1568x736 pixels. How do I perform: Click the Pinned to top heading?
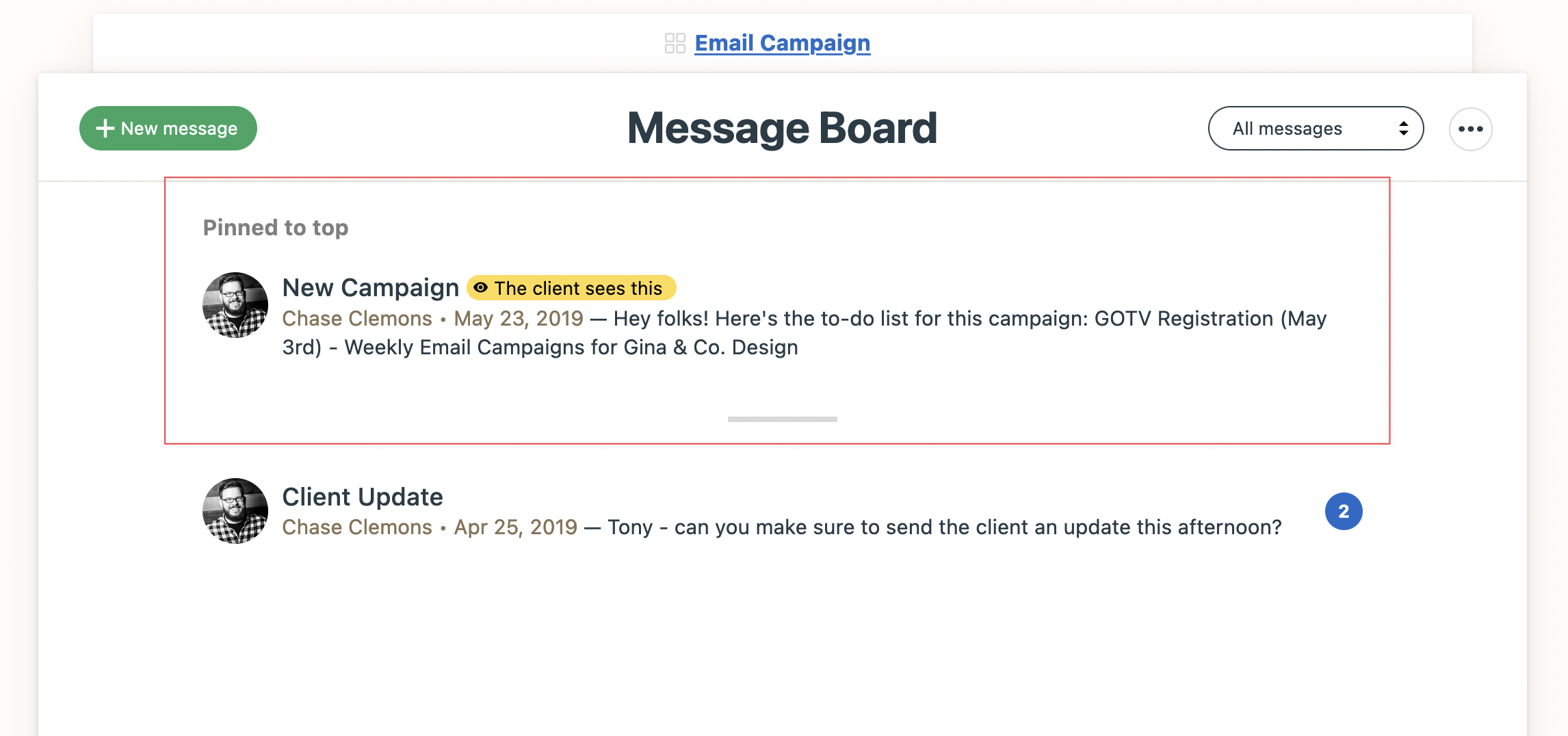point(276,228)
